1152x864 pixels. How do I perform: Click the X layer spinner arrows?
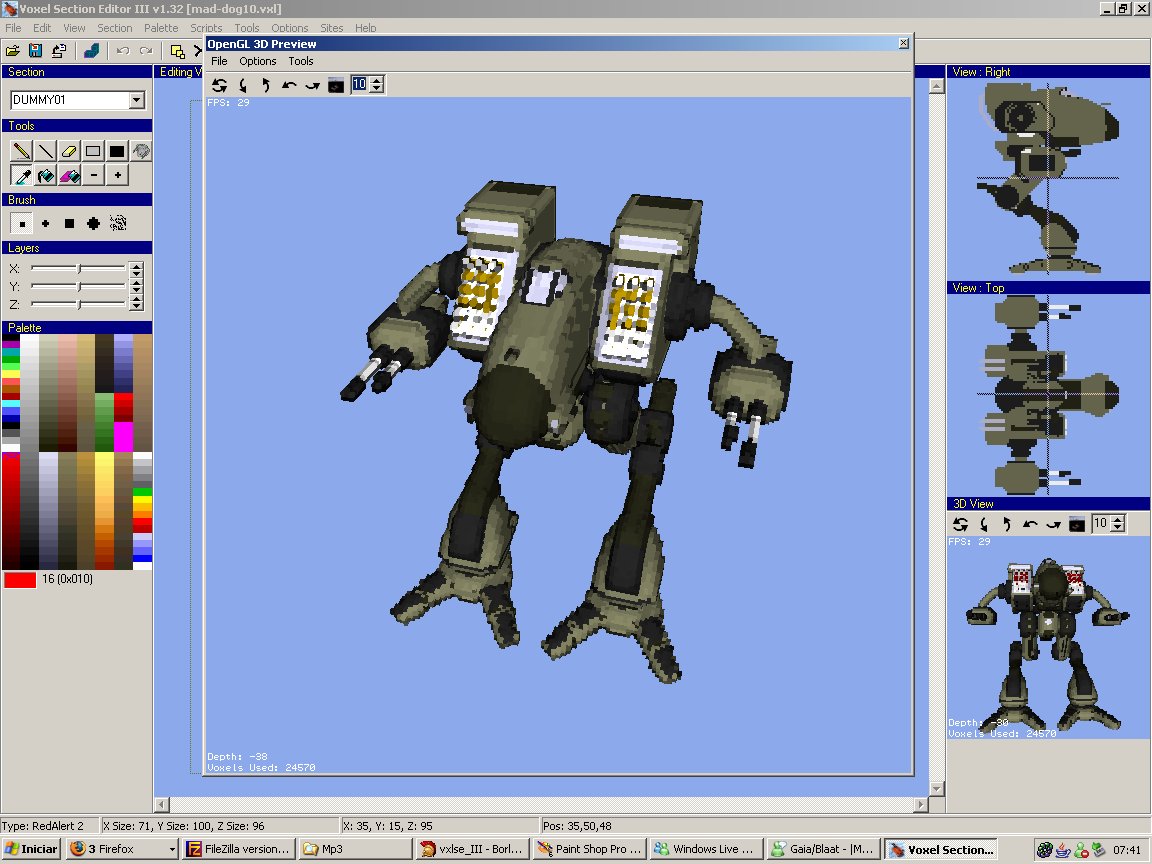(136, 269)
